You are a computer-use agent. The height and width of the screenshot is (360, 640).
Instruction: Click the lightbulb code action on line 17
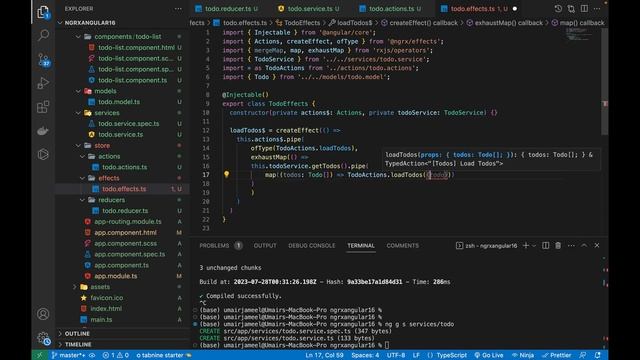(x=227, y=174)
